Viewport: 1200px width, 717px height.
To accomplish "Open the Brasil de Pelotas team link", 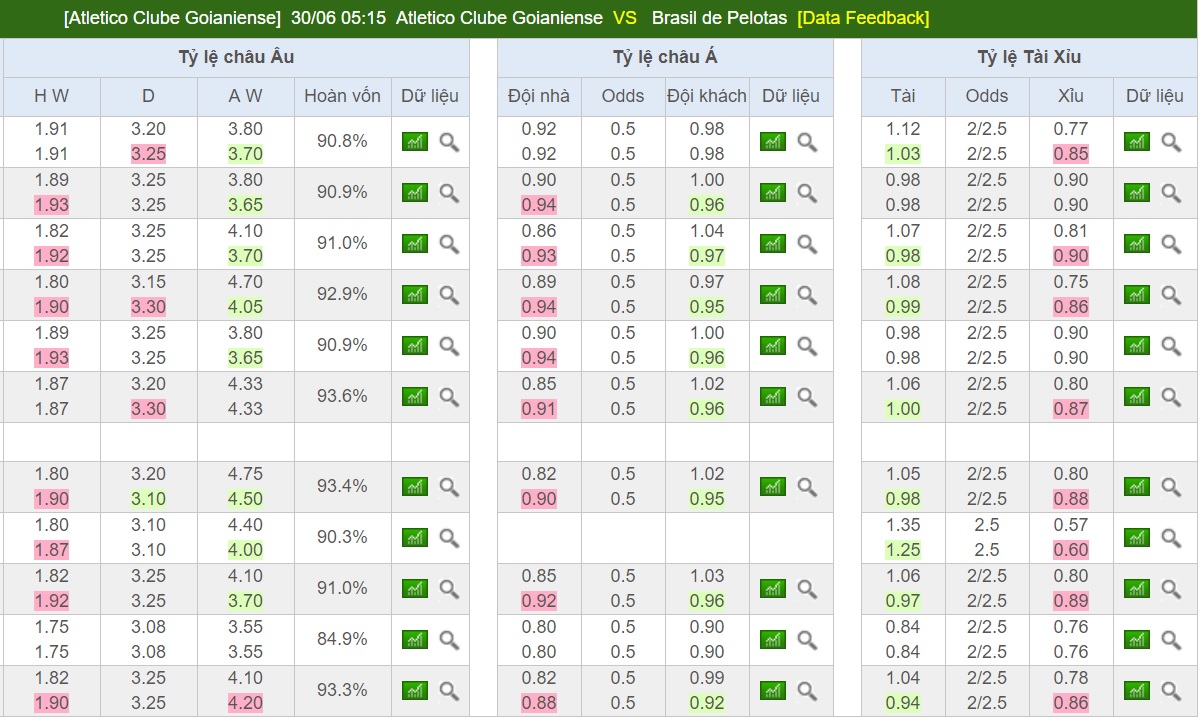I will [719, 18].
